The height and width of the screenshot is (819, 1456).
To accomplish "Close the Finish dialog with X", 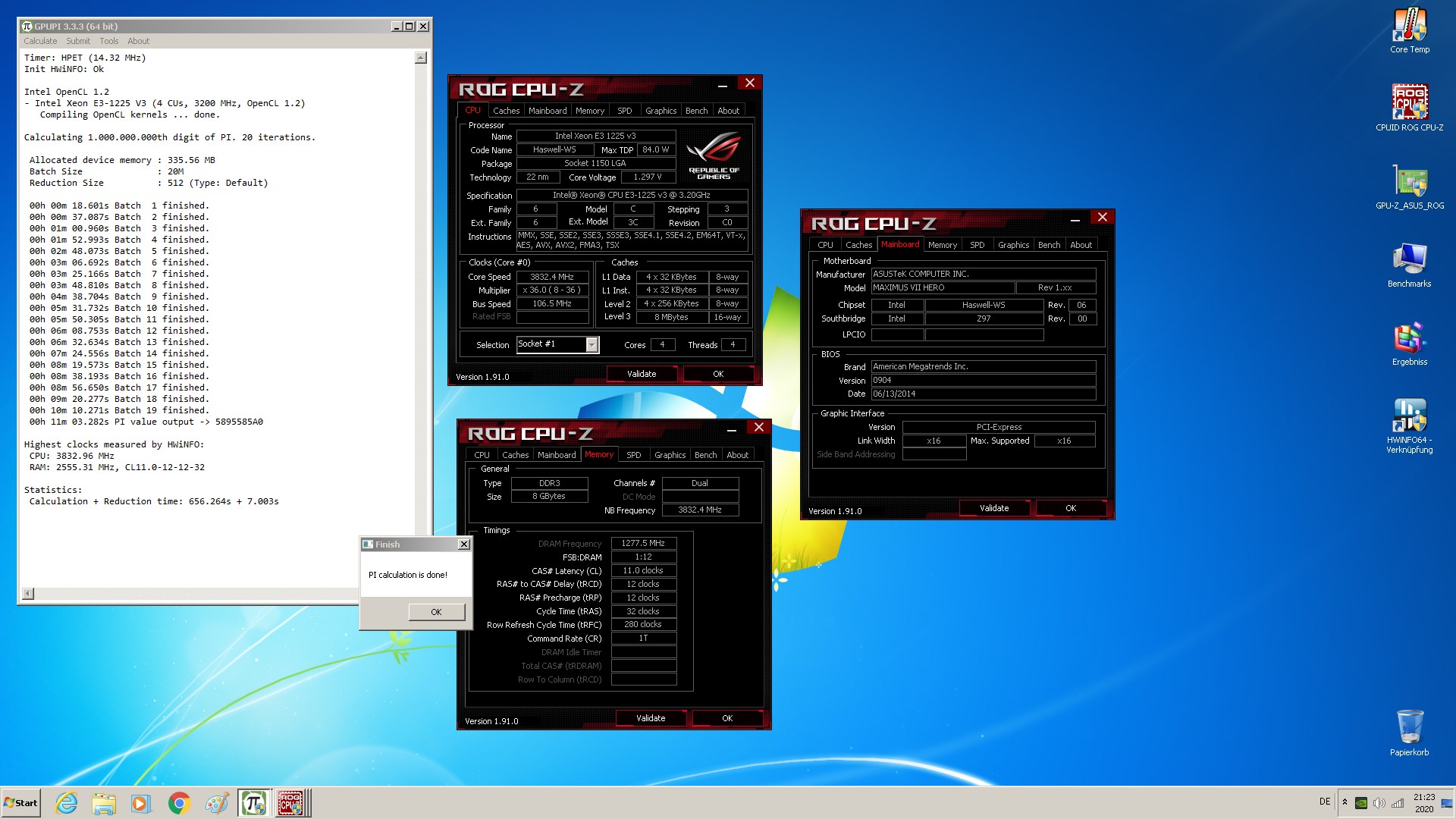I will (x=464, y=544).
